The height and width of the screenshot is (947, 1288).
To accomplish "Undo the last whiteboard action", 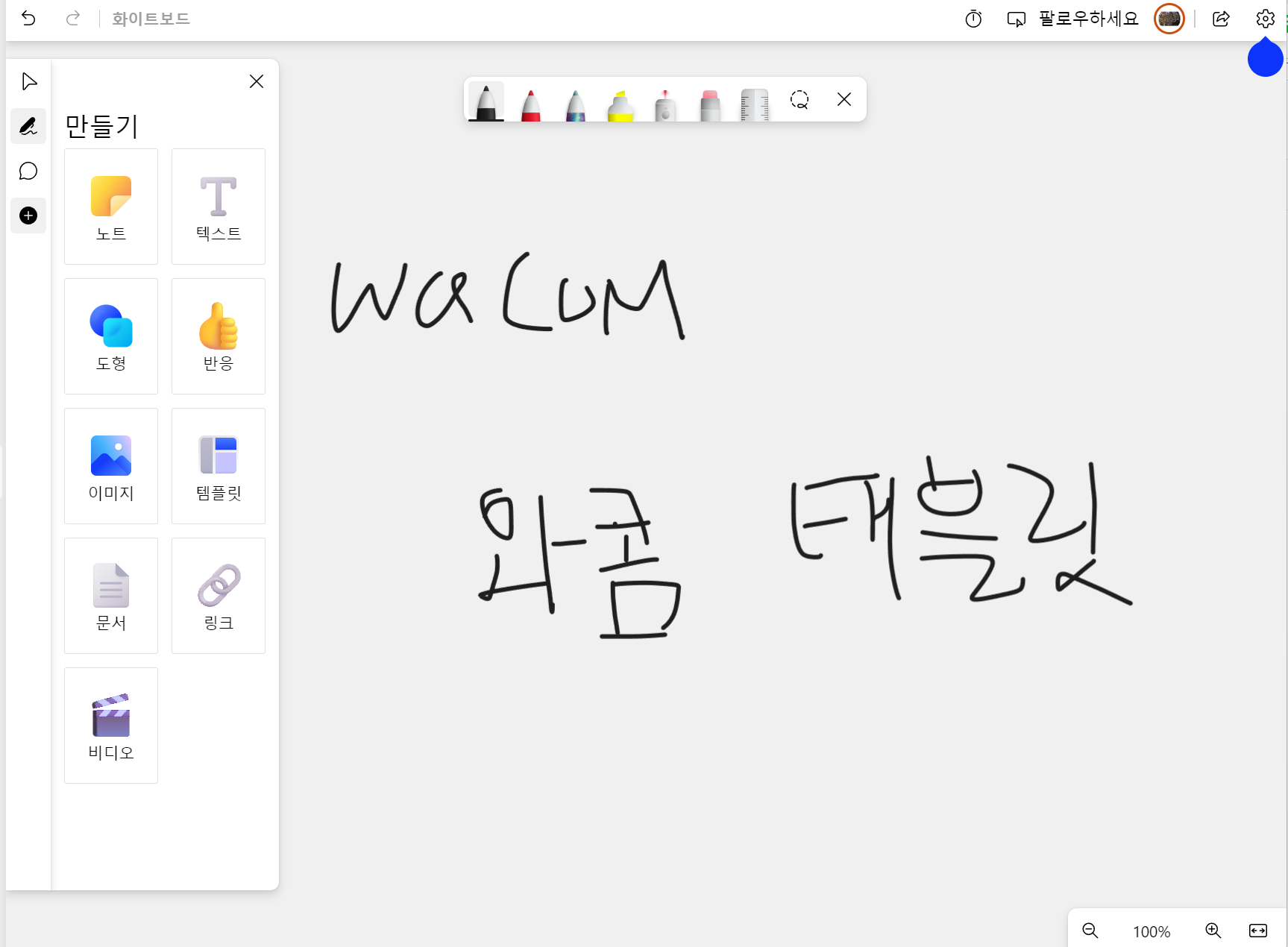I will pos(28,19).
